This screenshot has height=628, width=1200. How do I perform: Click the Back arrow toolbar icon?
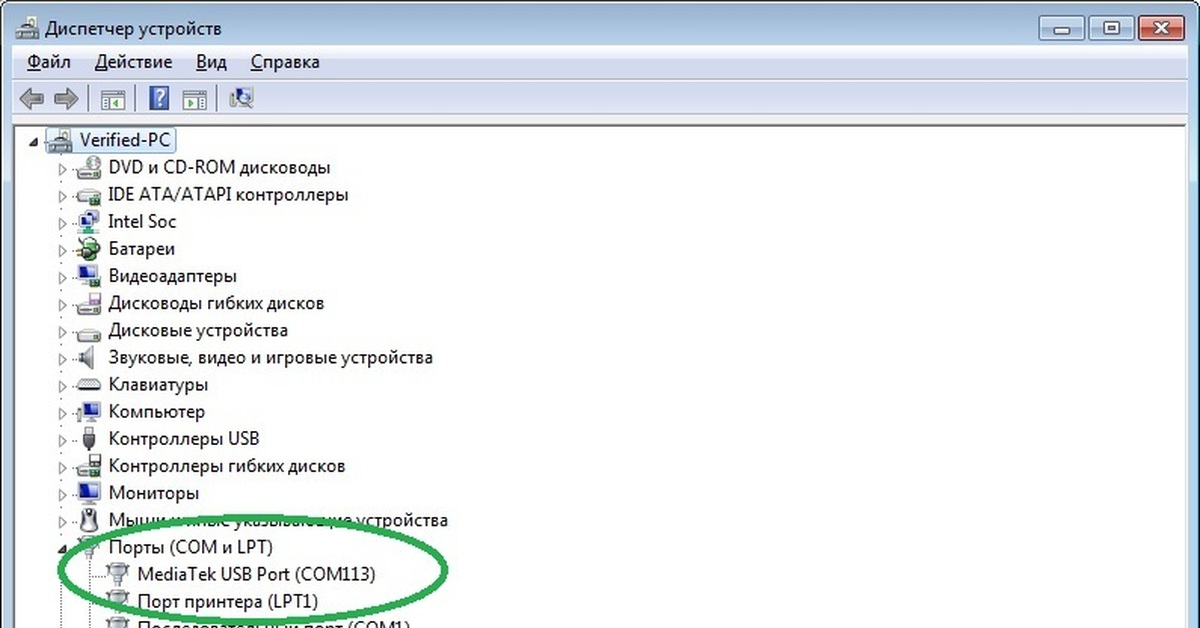[x=32, y=98]
